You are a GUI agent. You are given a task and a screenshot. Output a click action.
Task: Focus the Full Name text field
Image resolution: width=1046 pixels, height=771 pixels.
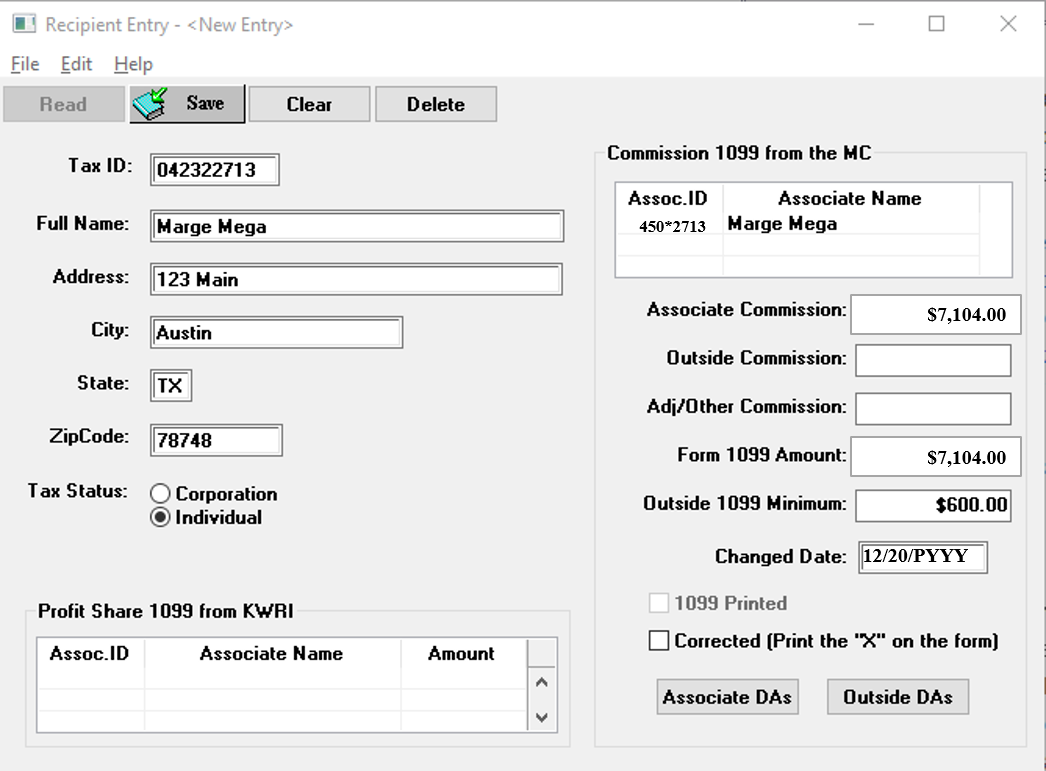coord(357,227)
